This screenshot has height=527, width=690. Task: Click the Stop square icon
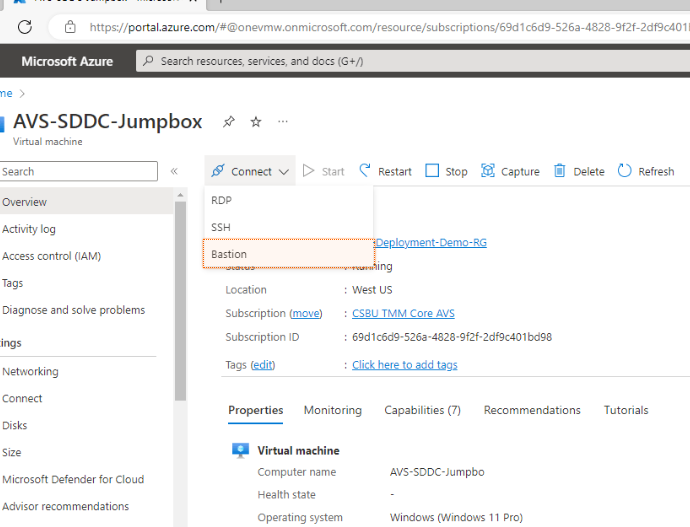click(432, 170)
